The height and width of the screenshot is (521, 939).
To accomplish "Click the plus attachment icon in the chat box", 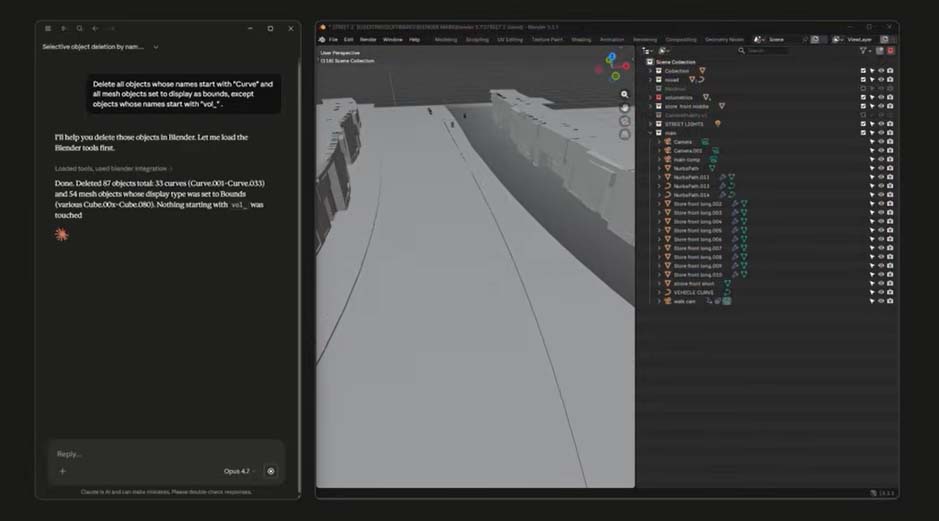I will point(63,471).
